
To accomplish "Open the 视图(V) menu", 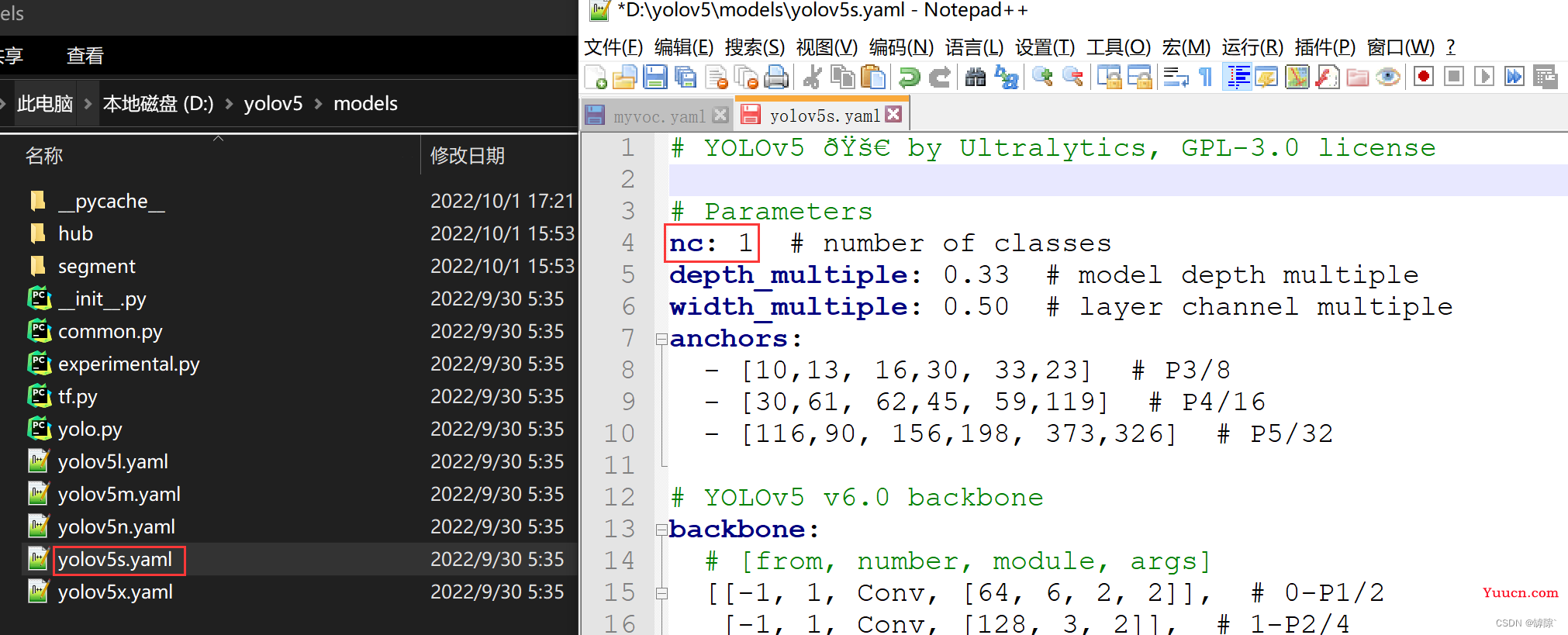I will (827, 47).
